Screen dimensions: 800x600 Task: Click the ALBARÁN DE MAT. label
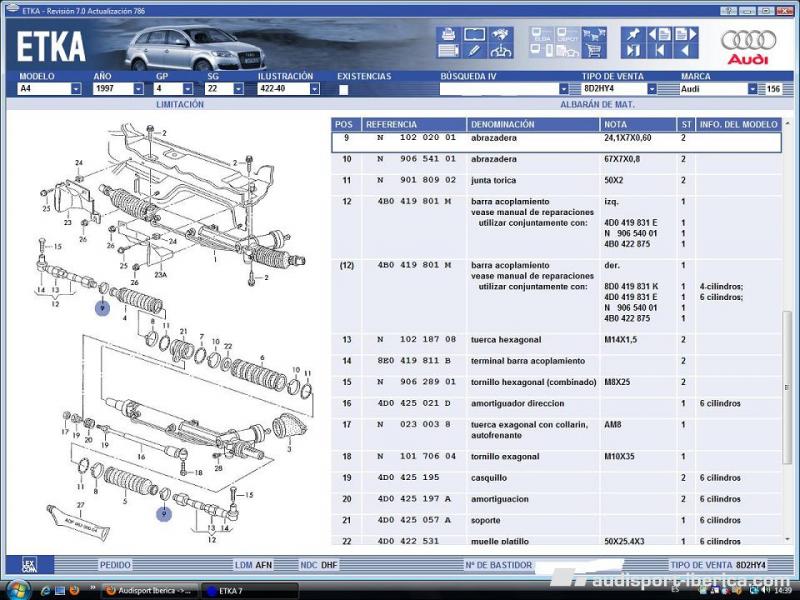[x=597, y=104]
